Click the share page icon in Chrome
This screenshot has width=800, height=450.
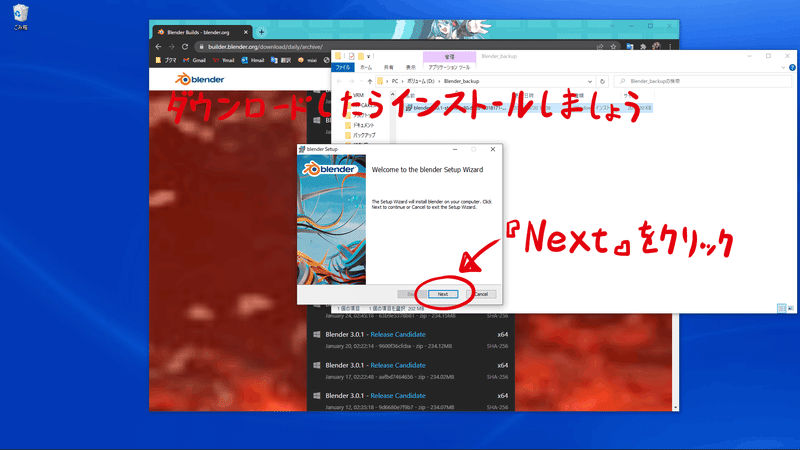pos(600,46)
